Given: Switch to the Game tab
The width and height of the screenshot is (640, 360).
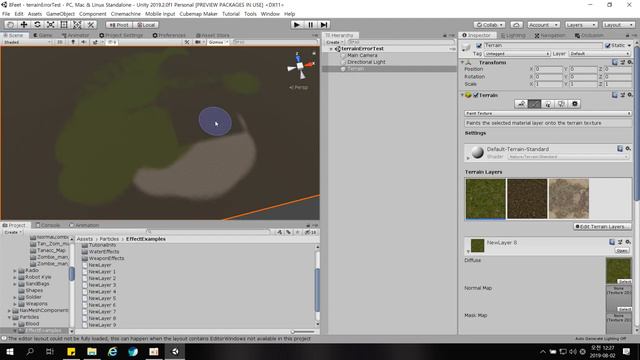Looking at the screenshot, I should pyautogui.click(x=43, y=36).
